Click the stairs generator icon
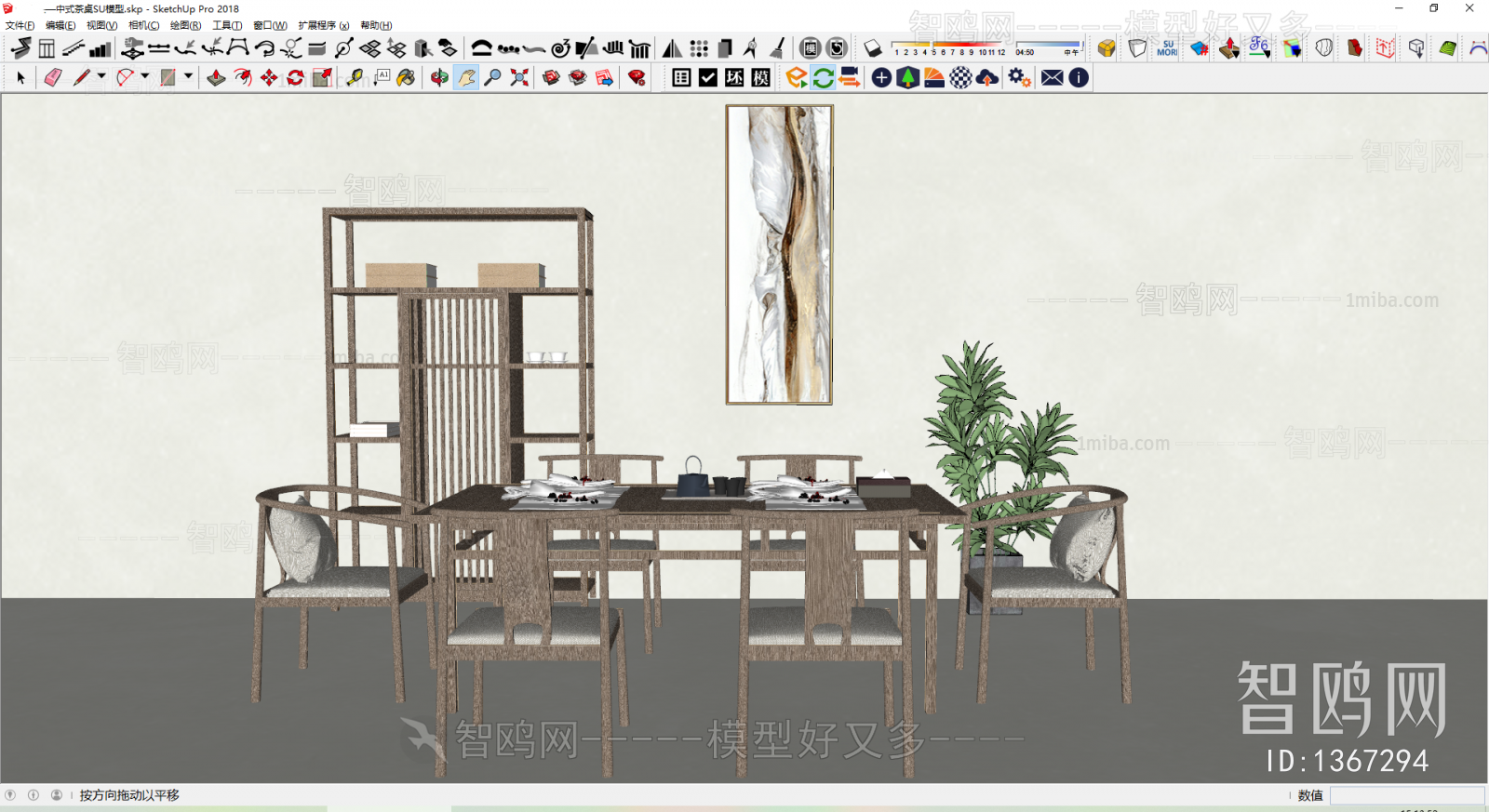 100,48
